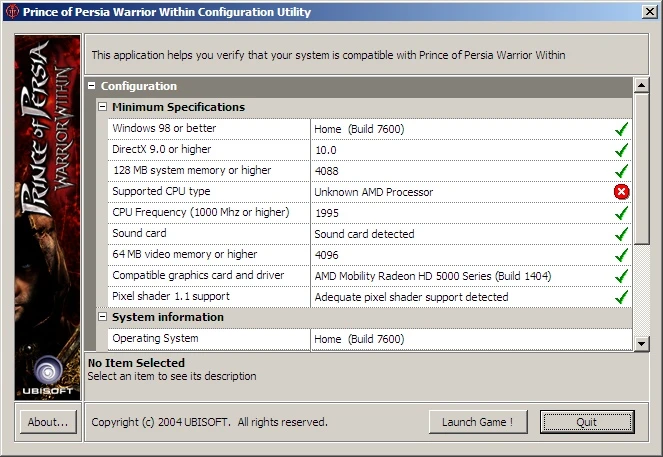Click the green checkmark for Sound card row
663x457 pixels.
621,234
